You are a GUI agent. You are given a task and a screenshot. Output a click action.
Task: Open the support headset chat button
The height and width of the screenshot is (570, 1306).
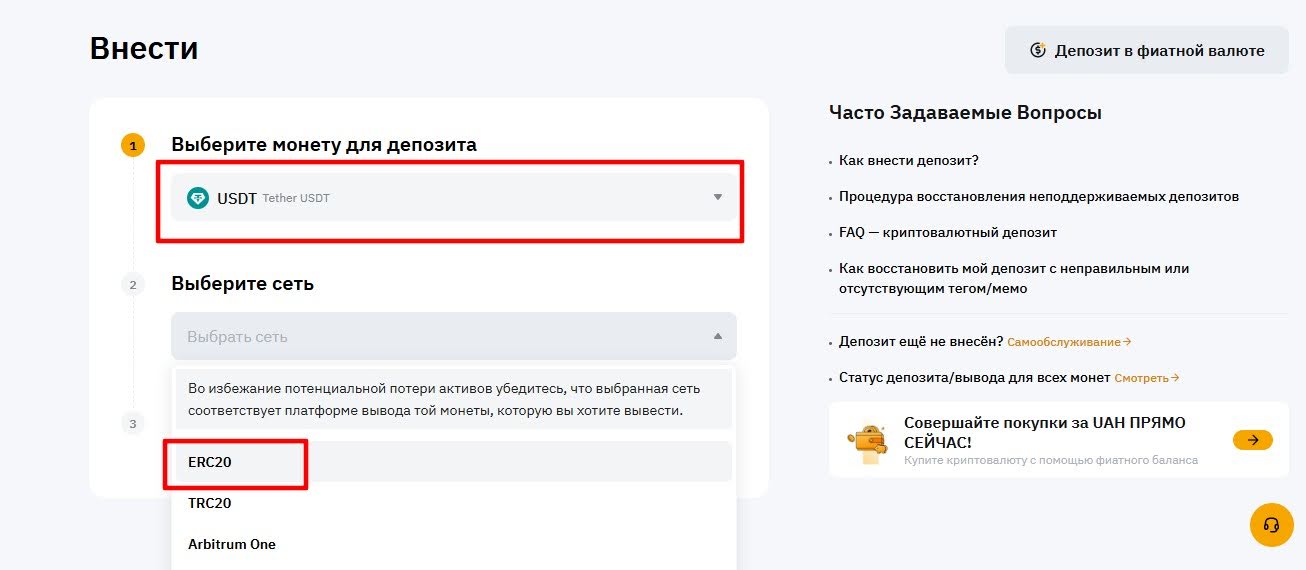tap(1272, 525)
